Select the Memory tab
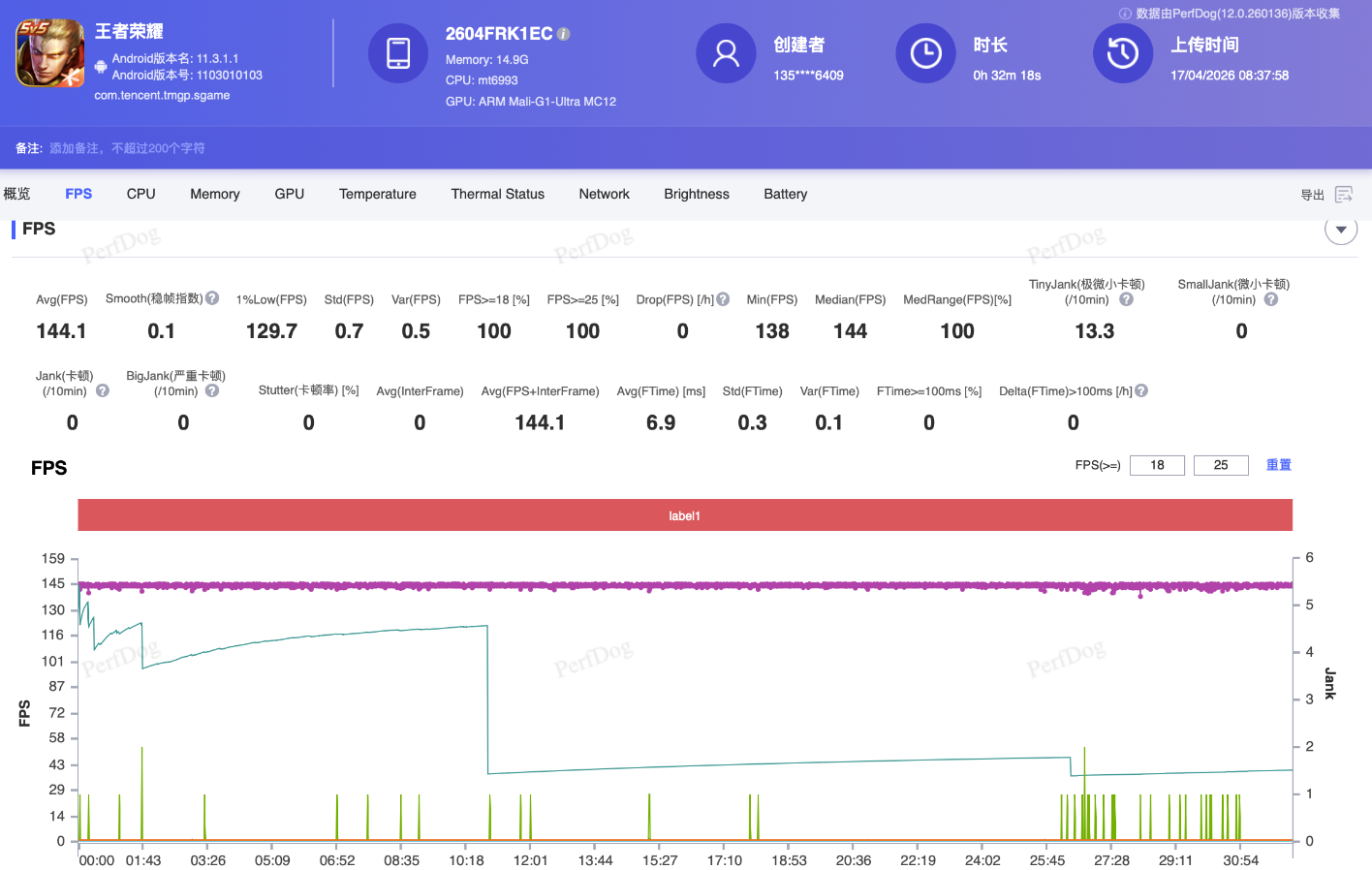The image size is (1372, 870). (x=215, y=194)
